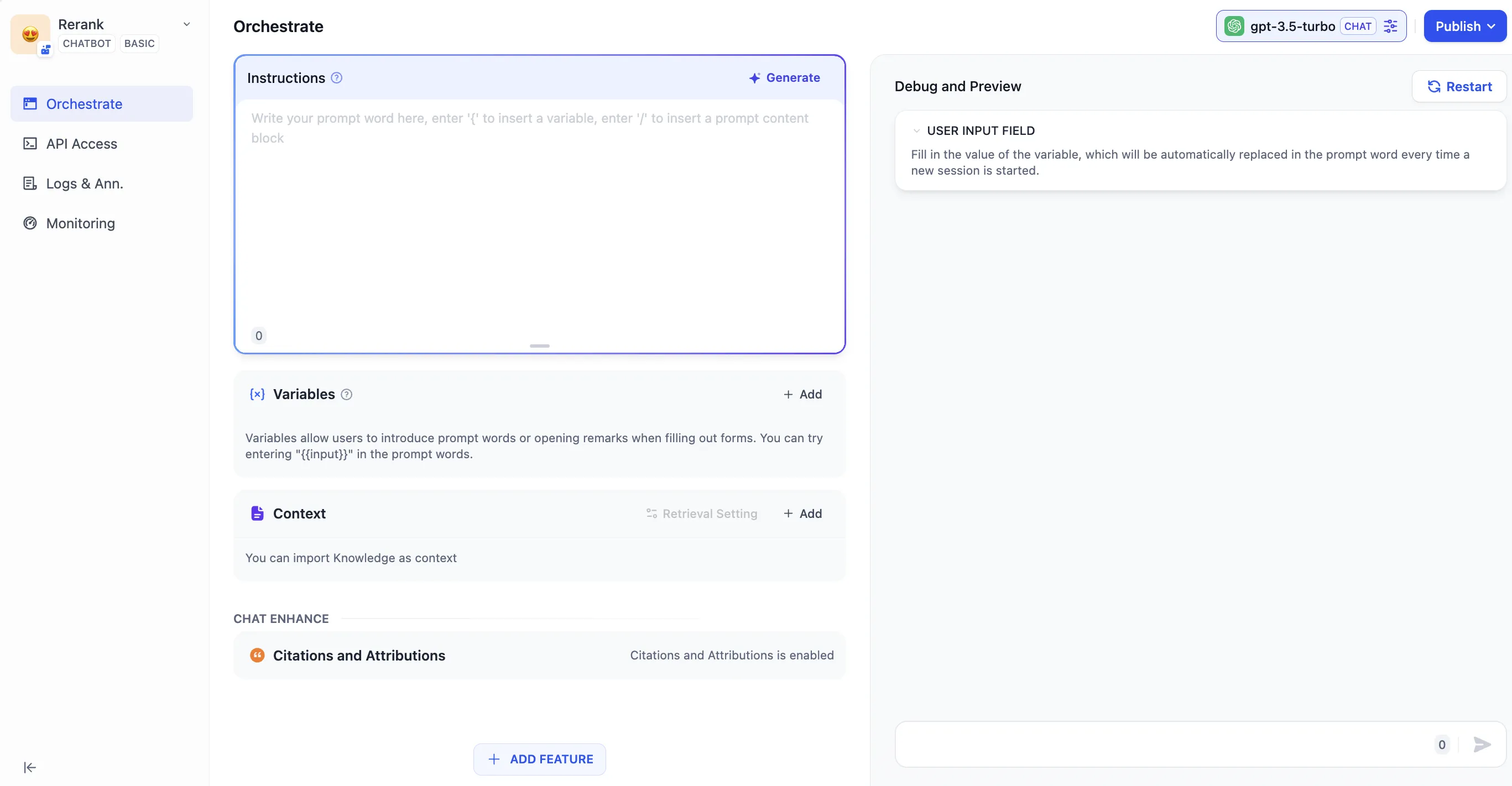This screenshot has width=1512, height=786.
Task: Go to API Access in sidebar
Action: coord(82,144)
